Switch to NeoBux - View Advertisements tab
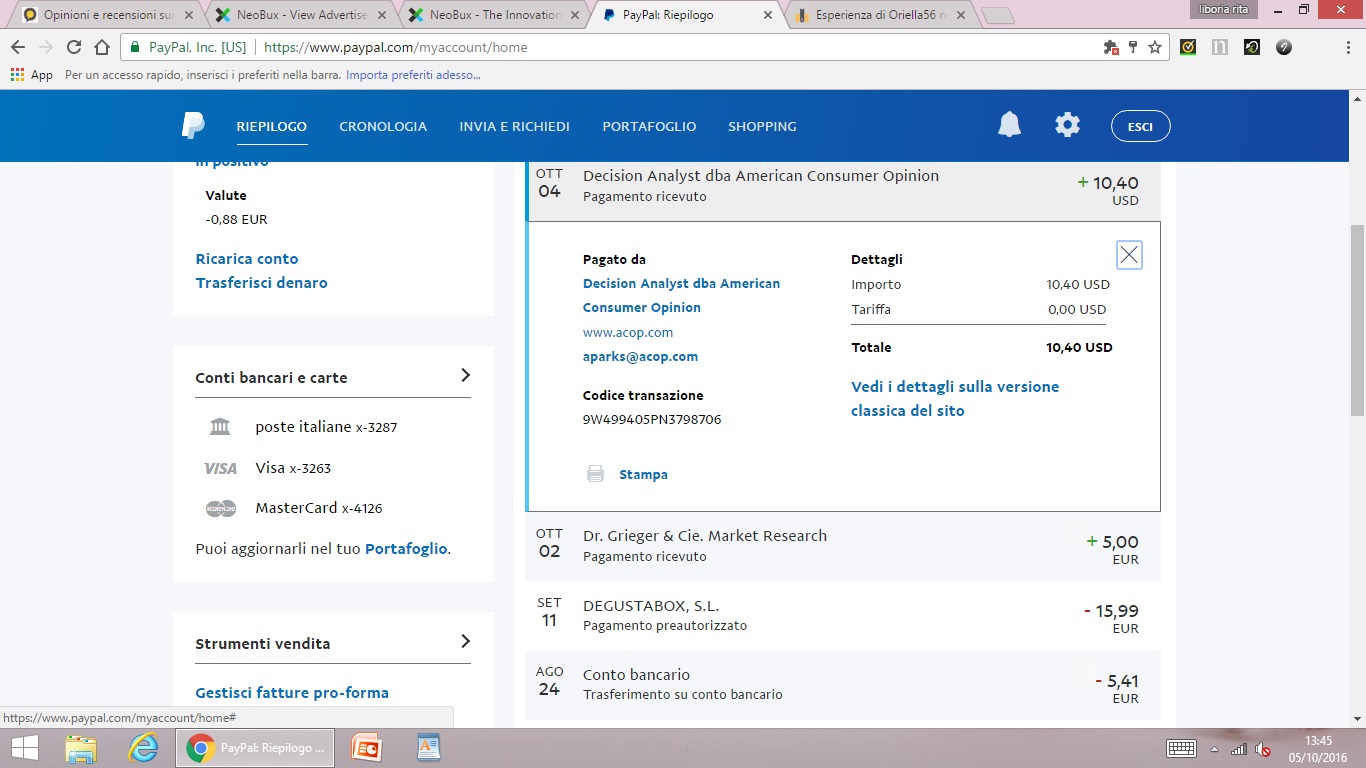Viewport: 1366px width, 768px height. point(298,15)
